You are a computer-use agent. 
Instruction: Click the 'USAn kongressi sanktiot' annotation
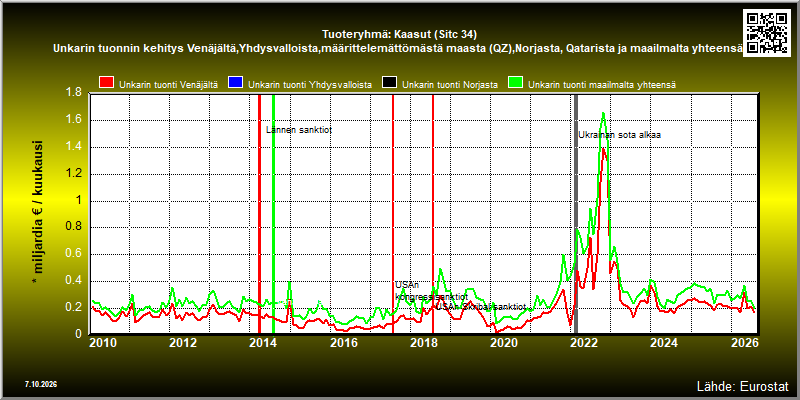(431, 291)
